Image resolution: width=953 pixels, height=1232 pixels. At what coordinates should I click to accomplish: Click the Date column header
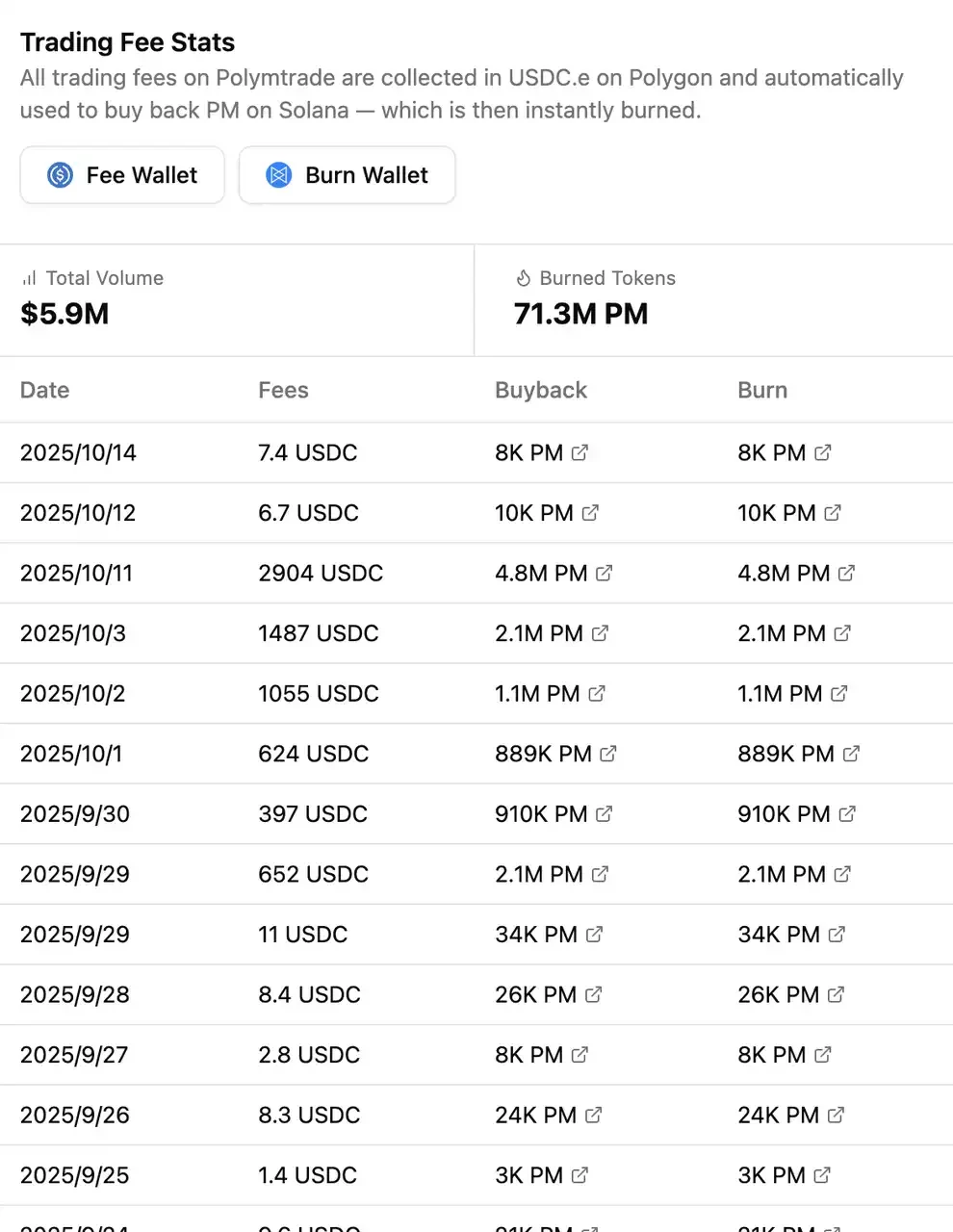click(x=44, y=390)
